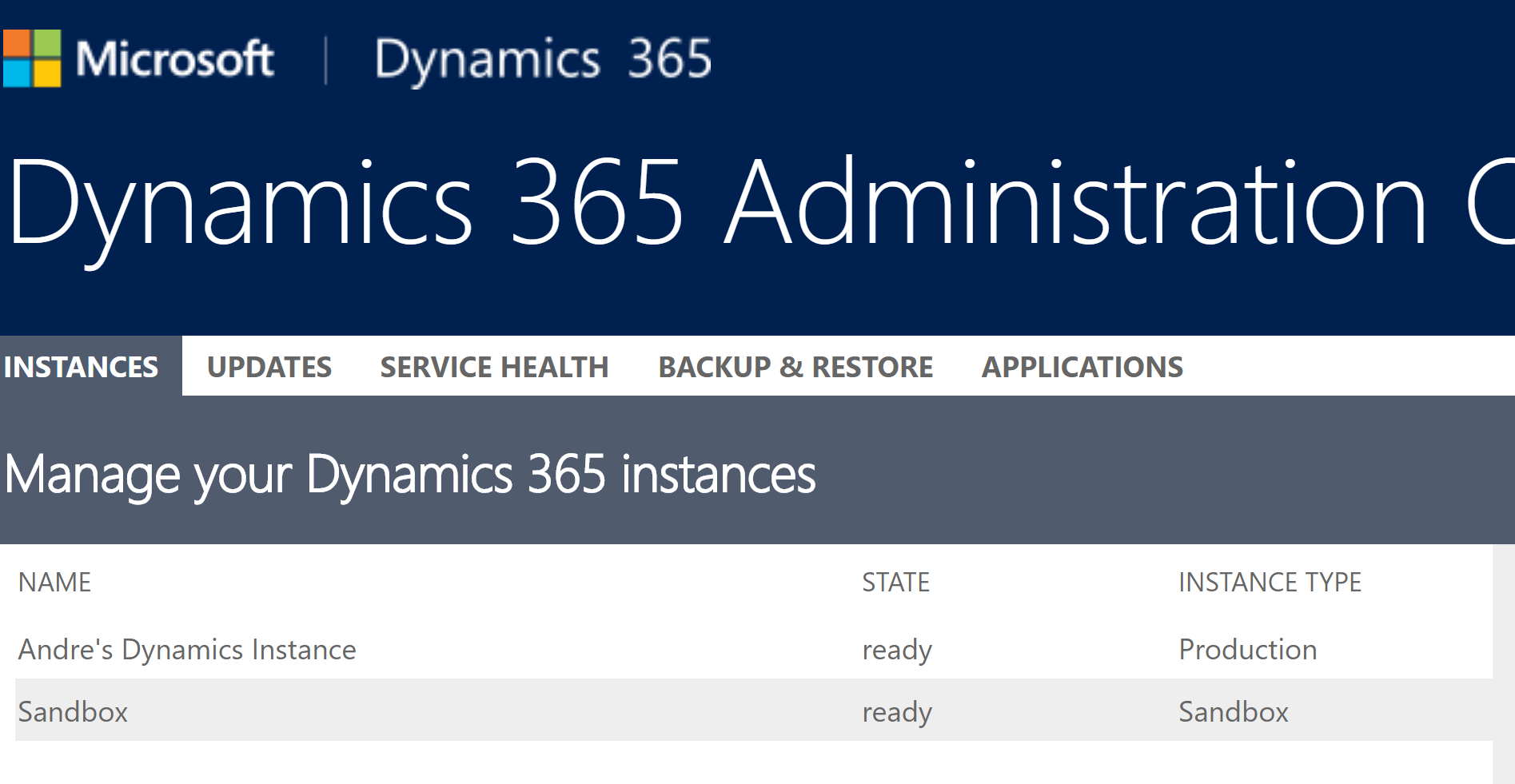Click the Production instance type cell
This screenshot has width=1515, height=784.
(x=1247, y=650)
